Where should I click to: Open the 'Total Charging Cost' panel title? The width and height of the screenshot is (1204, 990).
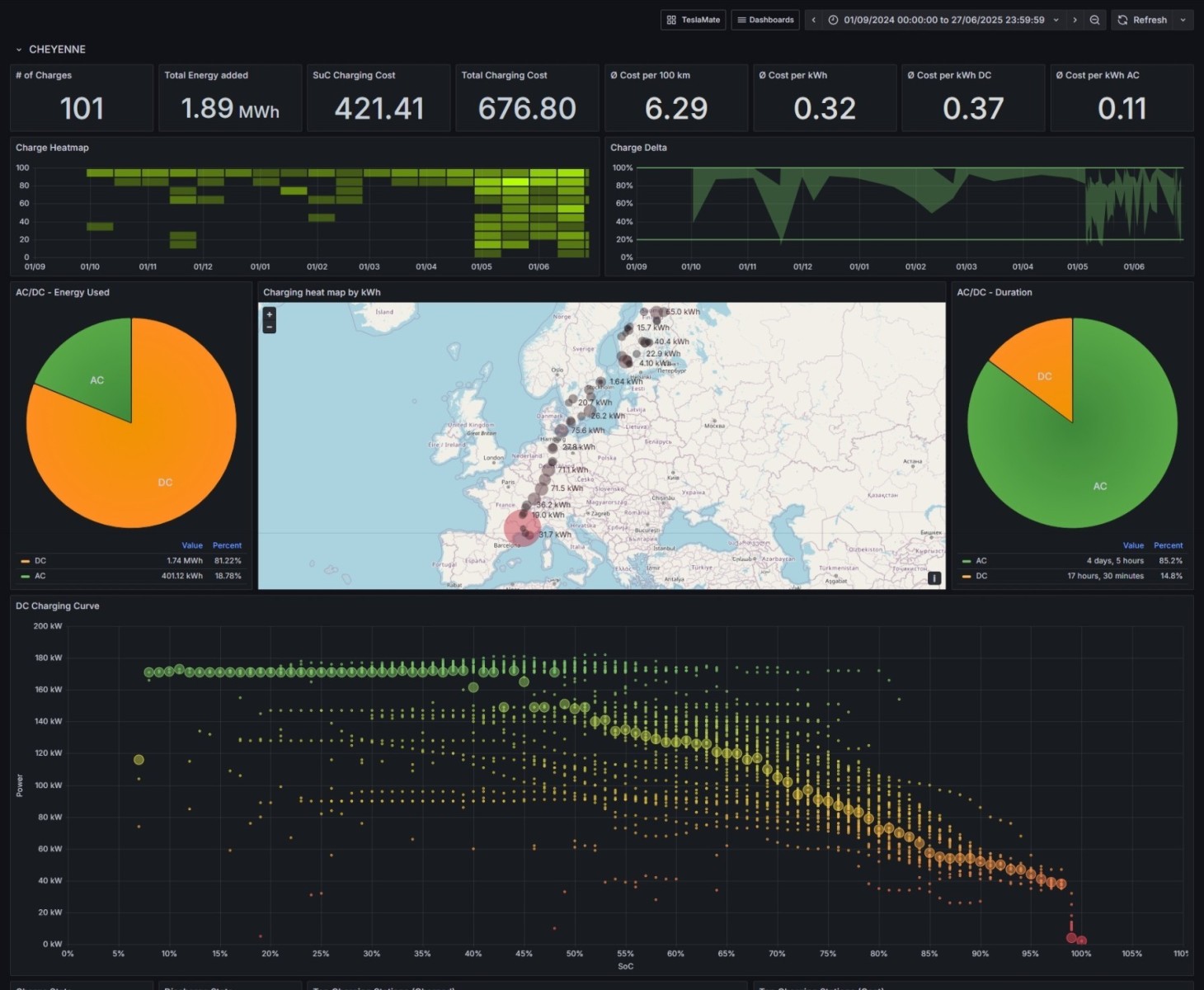[x=504, y=75]
